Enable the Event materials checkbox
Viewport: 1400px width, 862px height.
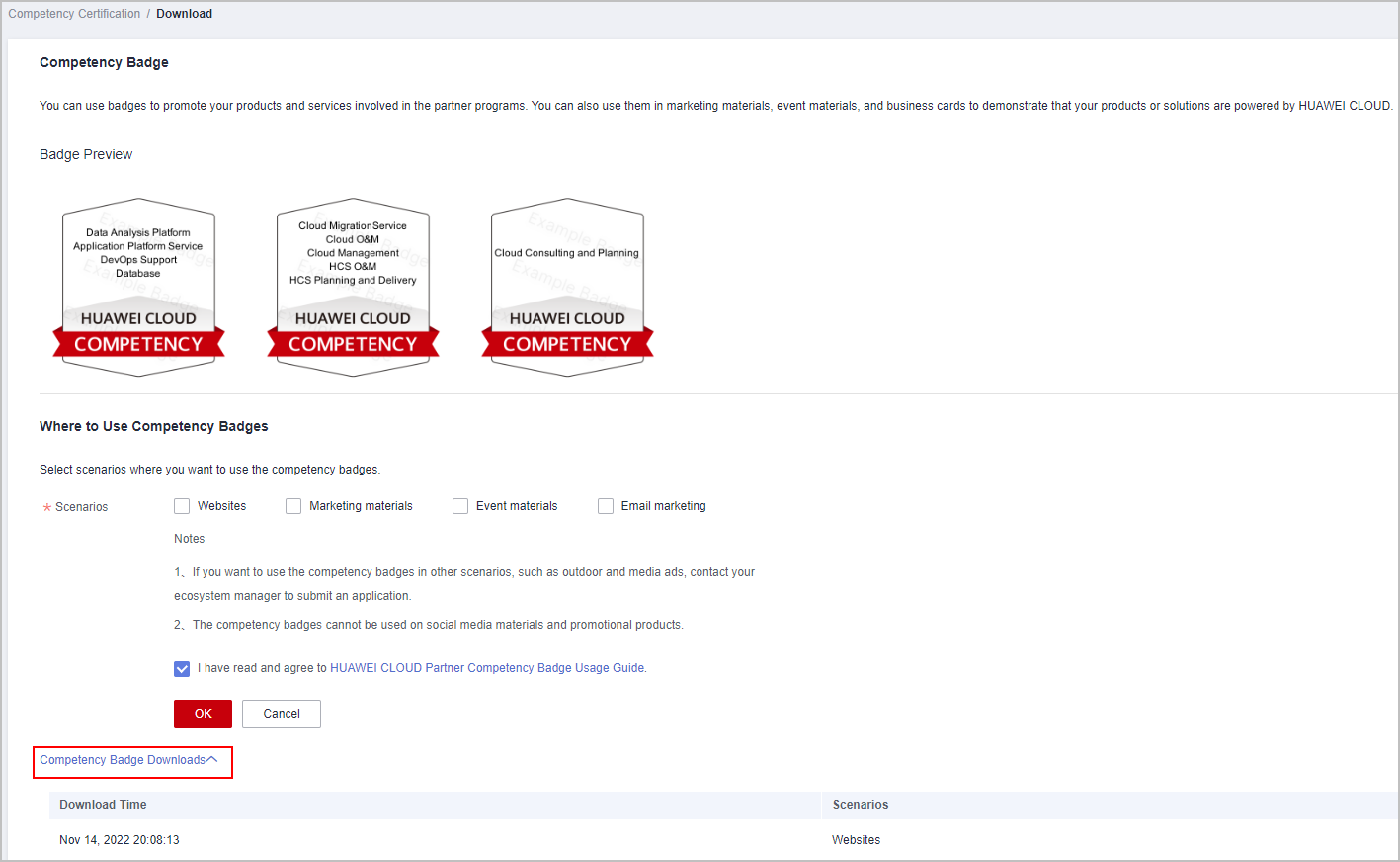click(460, 506)
